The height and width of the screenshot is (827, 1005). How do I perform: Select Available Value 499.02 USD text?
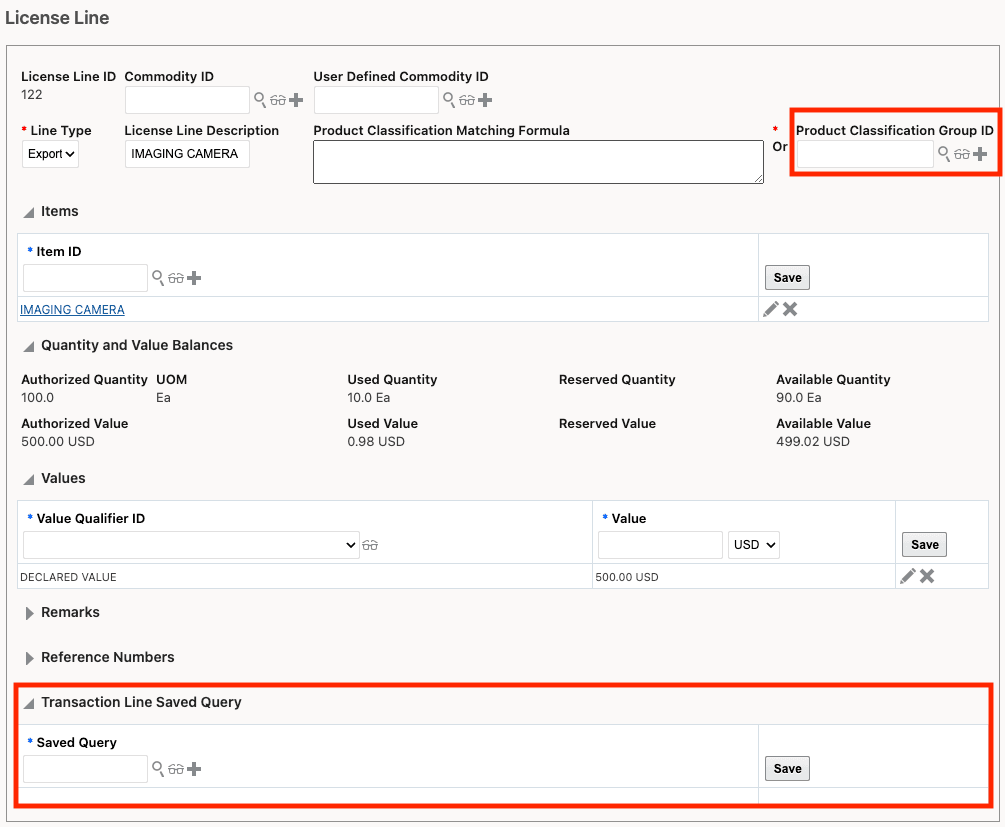pos(813,442)
